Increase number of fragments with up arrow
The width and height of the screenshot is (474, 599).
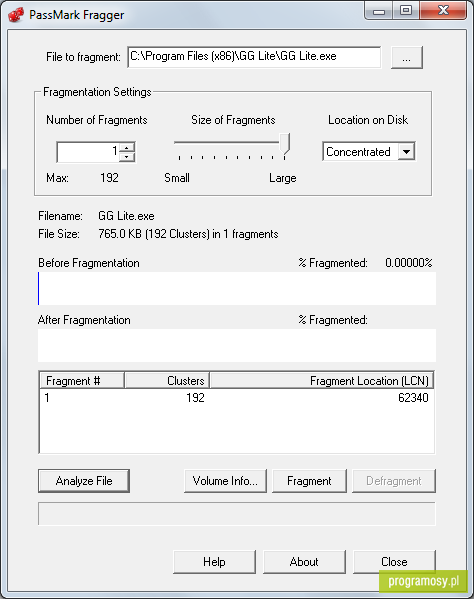click(127, 147)
